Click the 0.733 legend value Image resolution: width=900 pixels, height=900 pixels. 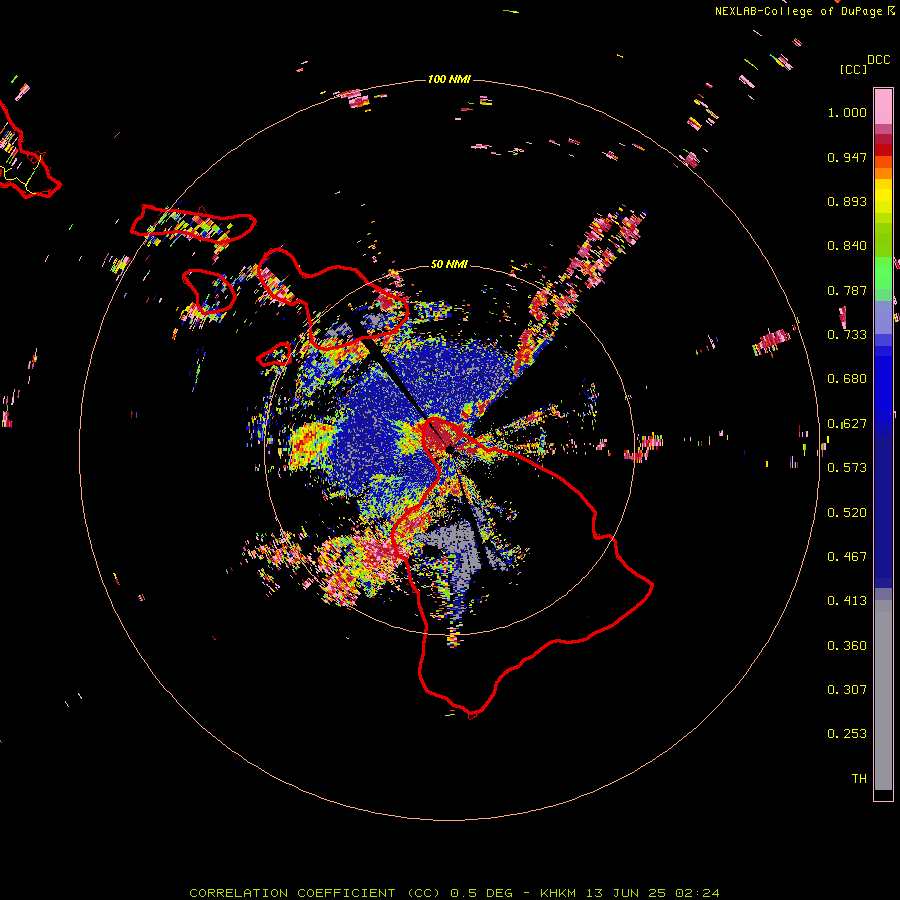tap(847, 335)
